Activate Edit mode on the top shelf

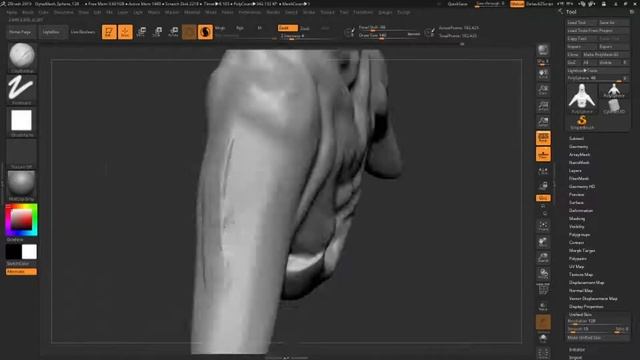click(109, 32)
